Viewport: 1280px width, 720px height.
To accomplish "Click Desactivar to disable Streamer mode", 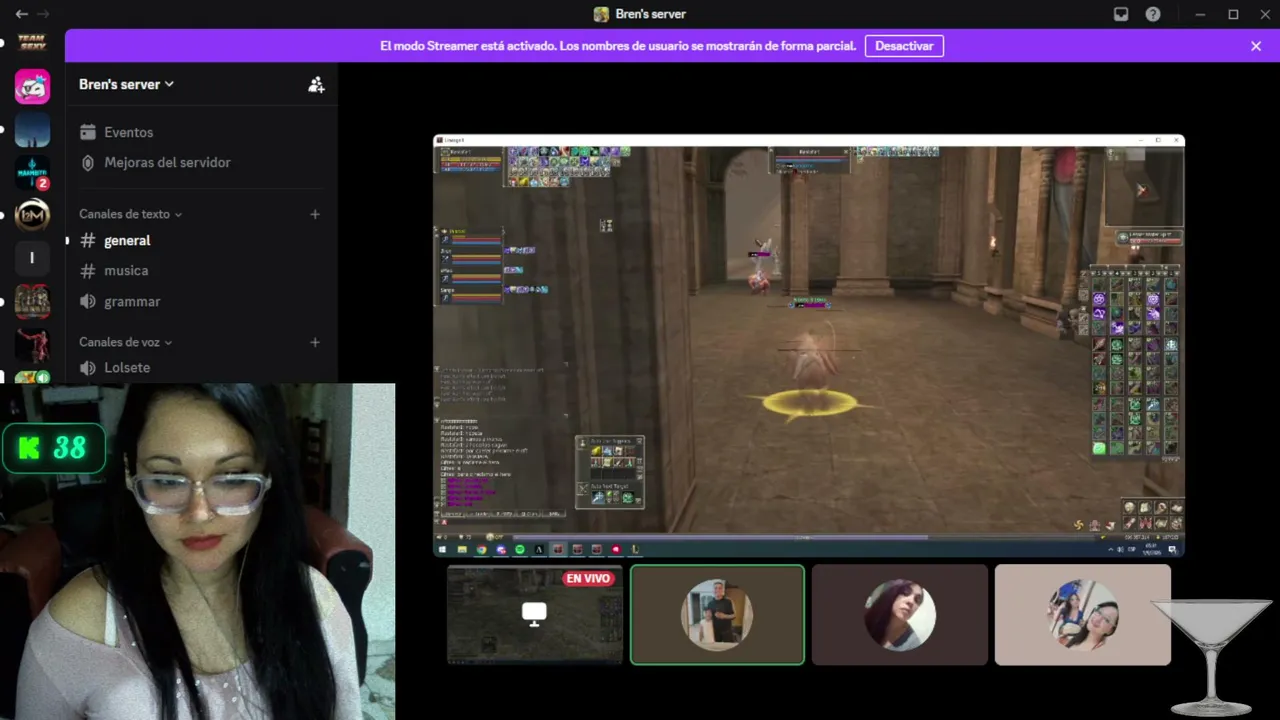I will (x=904, y=46).
